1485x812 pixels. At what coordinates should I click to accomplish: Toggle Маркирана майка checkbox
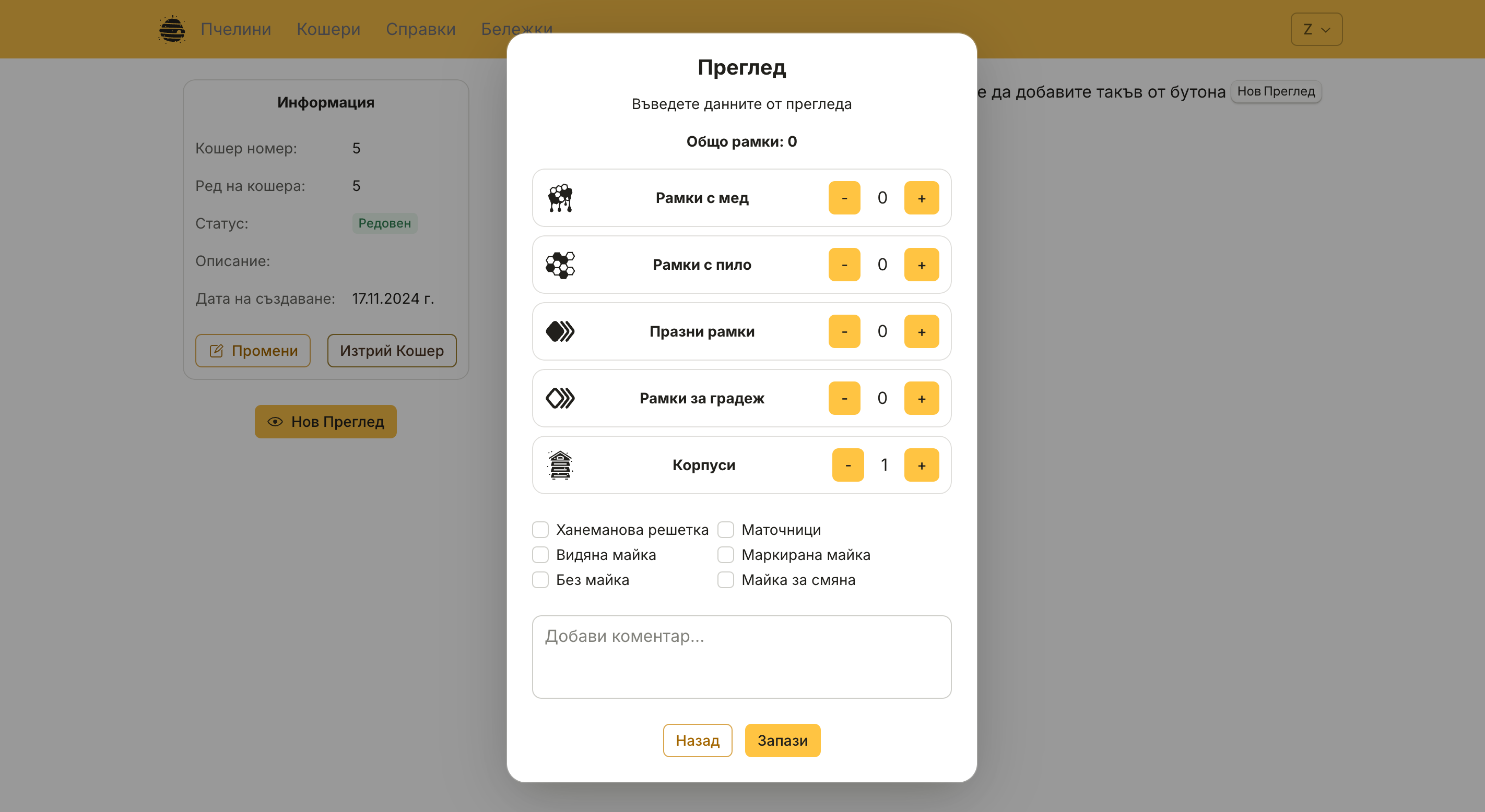tap(726, 555)
